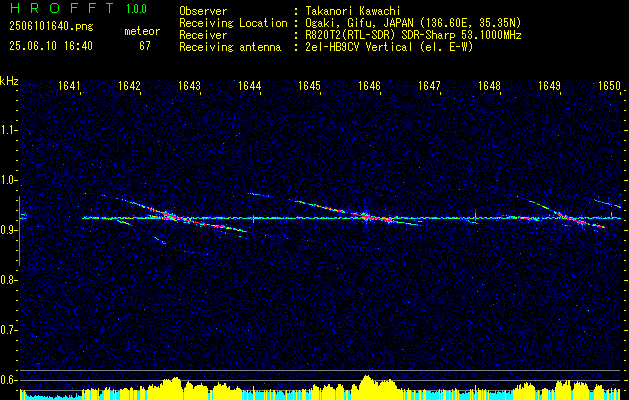Click the 1641 time marker
The height and width of the screenshot is (400, 629).
[69, 86]
